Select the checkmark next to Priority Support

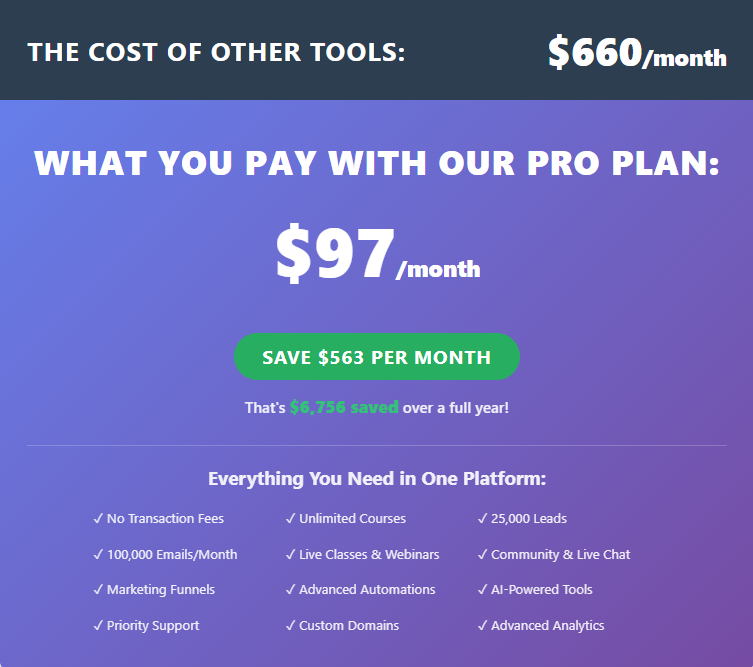pyautogui.click(x=98, y=626)
